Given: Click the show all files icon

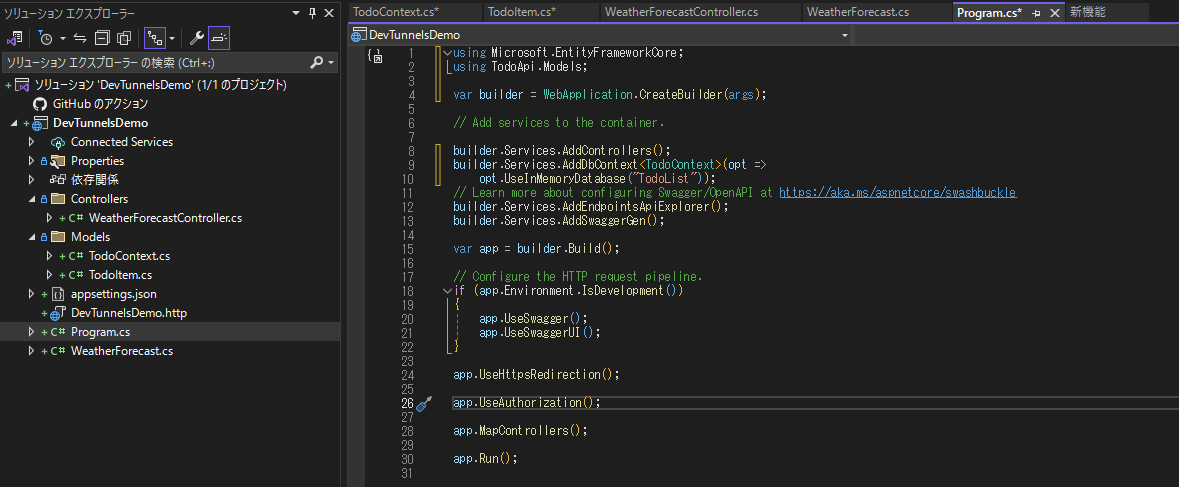Looking at the screenshot, I should coord(124,38).
